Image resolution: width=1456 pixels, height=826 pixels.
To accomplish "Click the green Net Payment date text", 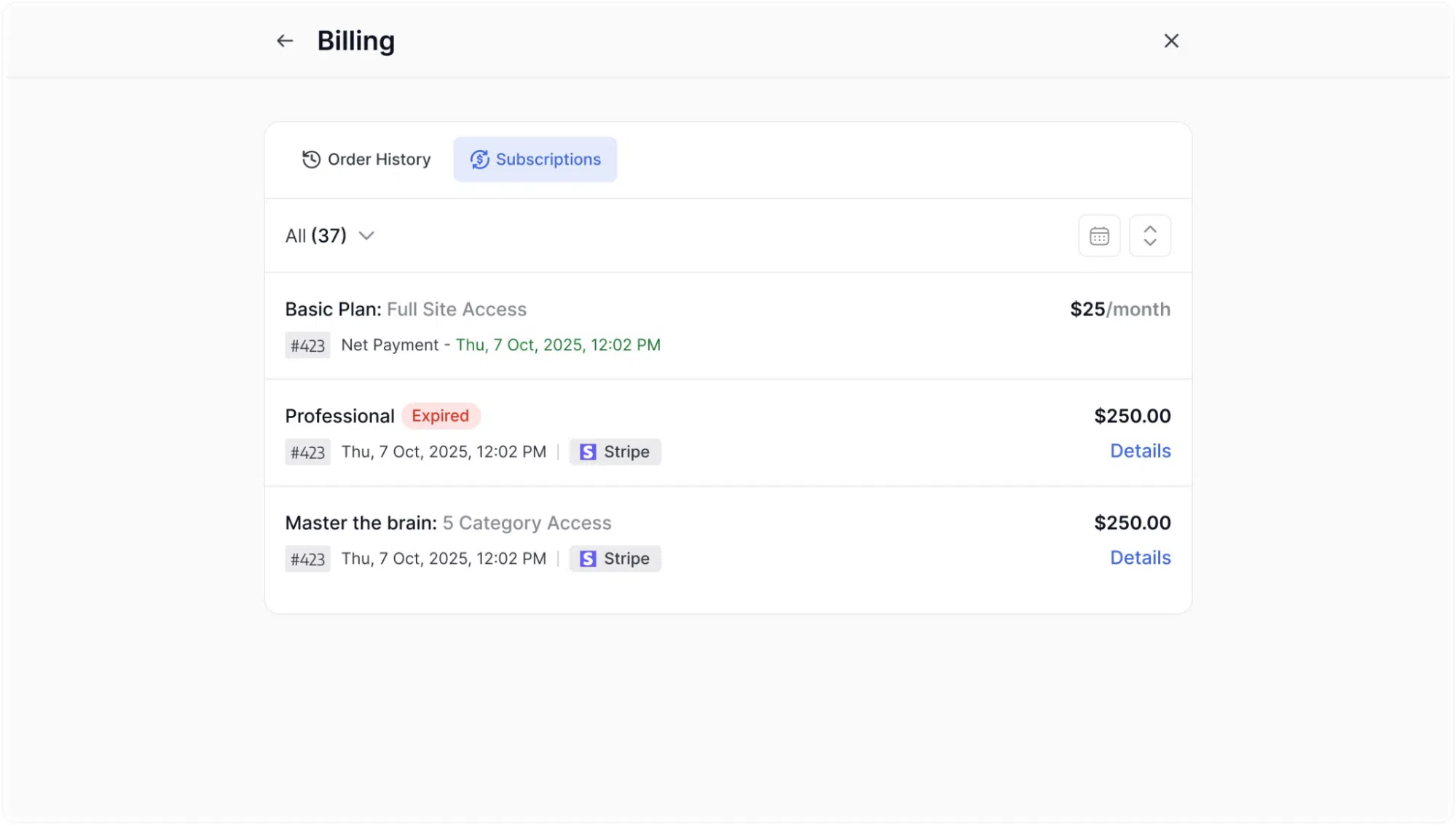I will click(558, 345).
